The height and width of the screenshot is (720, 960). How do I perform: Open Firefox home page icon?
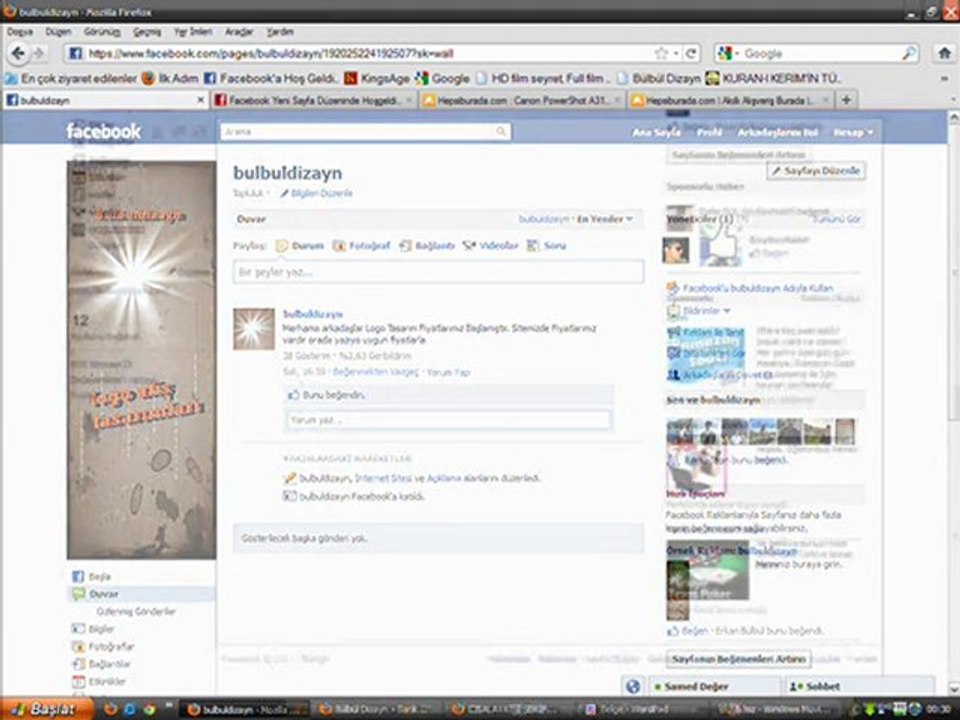[x=945, y=53]
